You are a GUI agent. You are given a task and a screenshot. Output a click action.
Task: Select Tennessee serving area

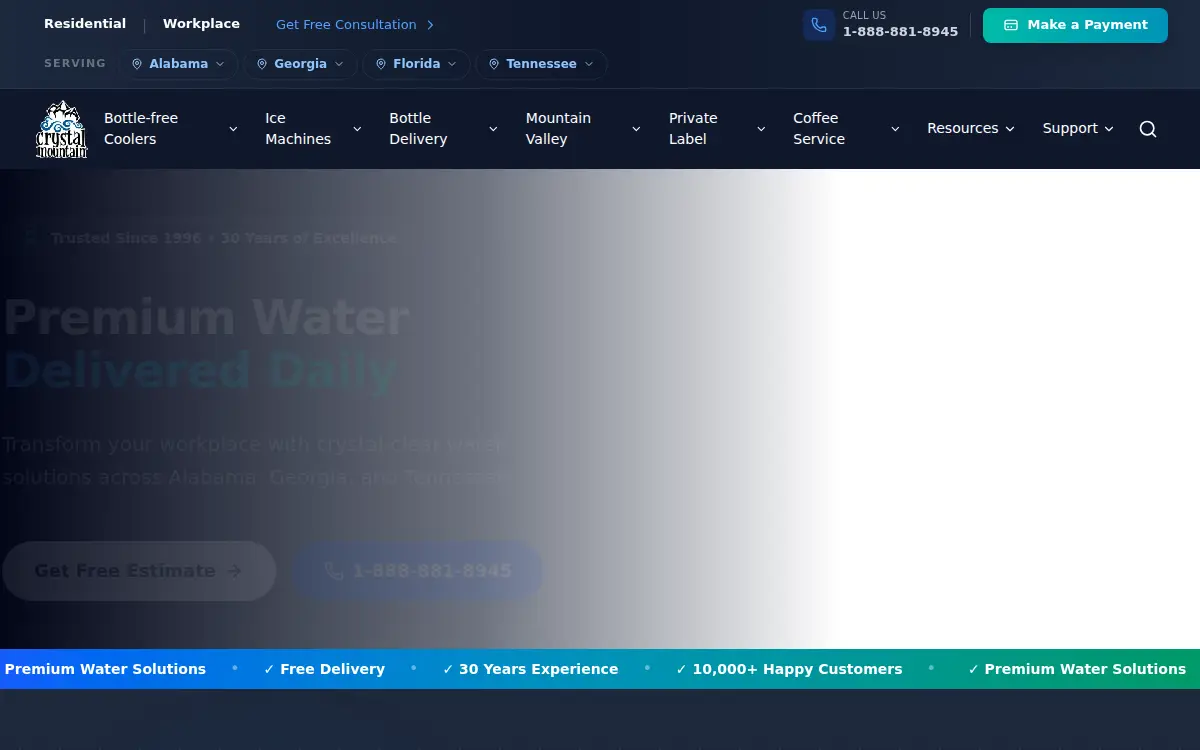pyautogui.click(x=541, y=64)
